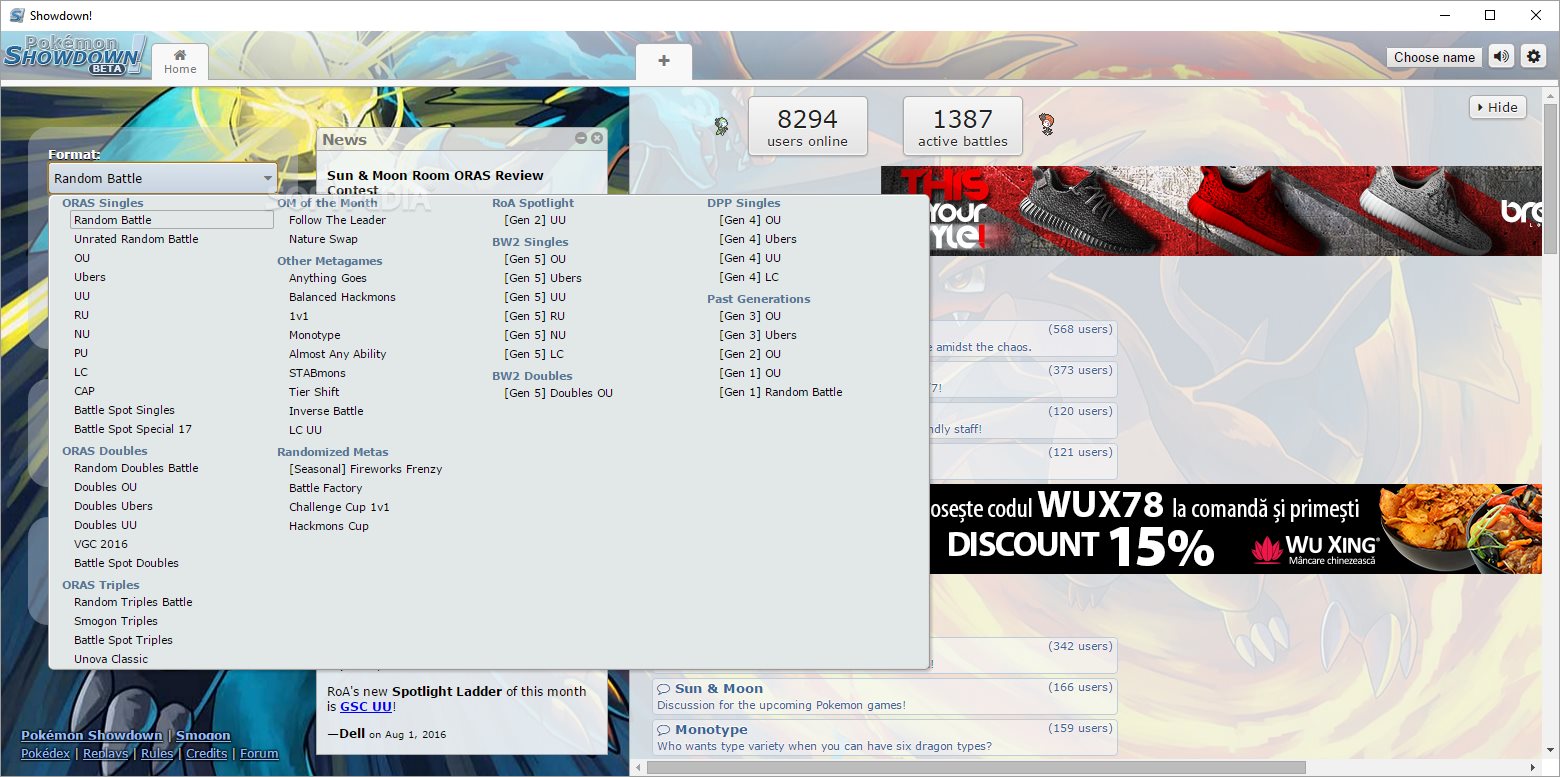Click the Pokémon Showdown logo
Screen dimensions: 1560x777
click(75, 56)
